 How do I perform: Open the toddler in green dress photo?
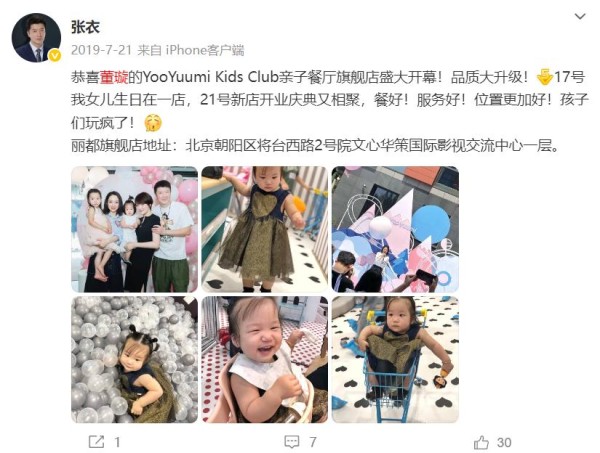[264, 229]
